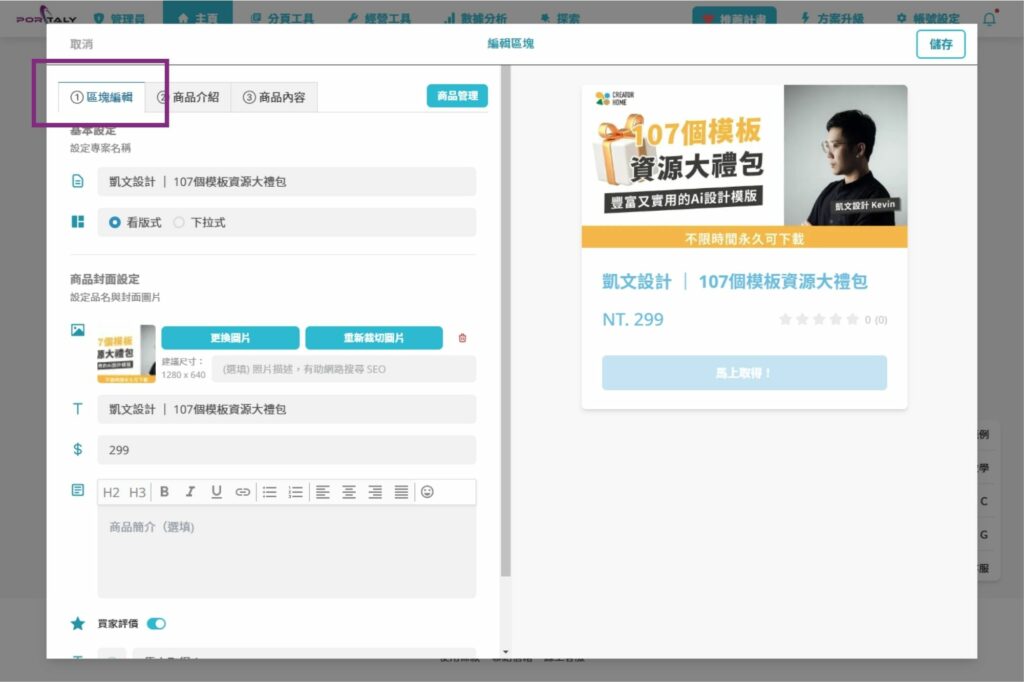
Task: Start a bulleted list in the editor
Action: (x=270, y=492)
